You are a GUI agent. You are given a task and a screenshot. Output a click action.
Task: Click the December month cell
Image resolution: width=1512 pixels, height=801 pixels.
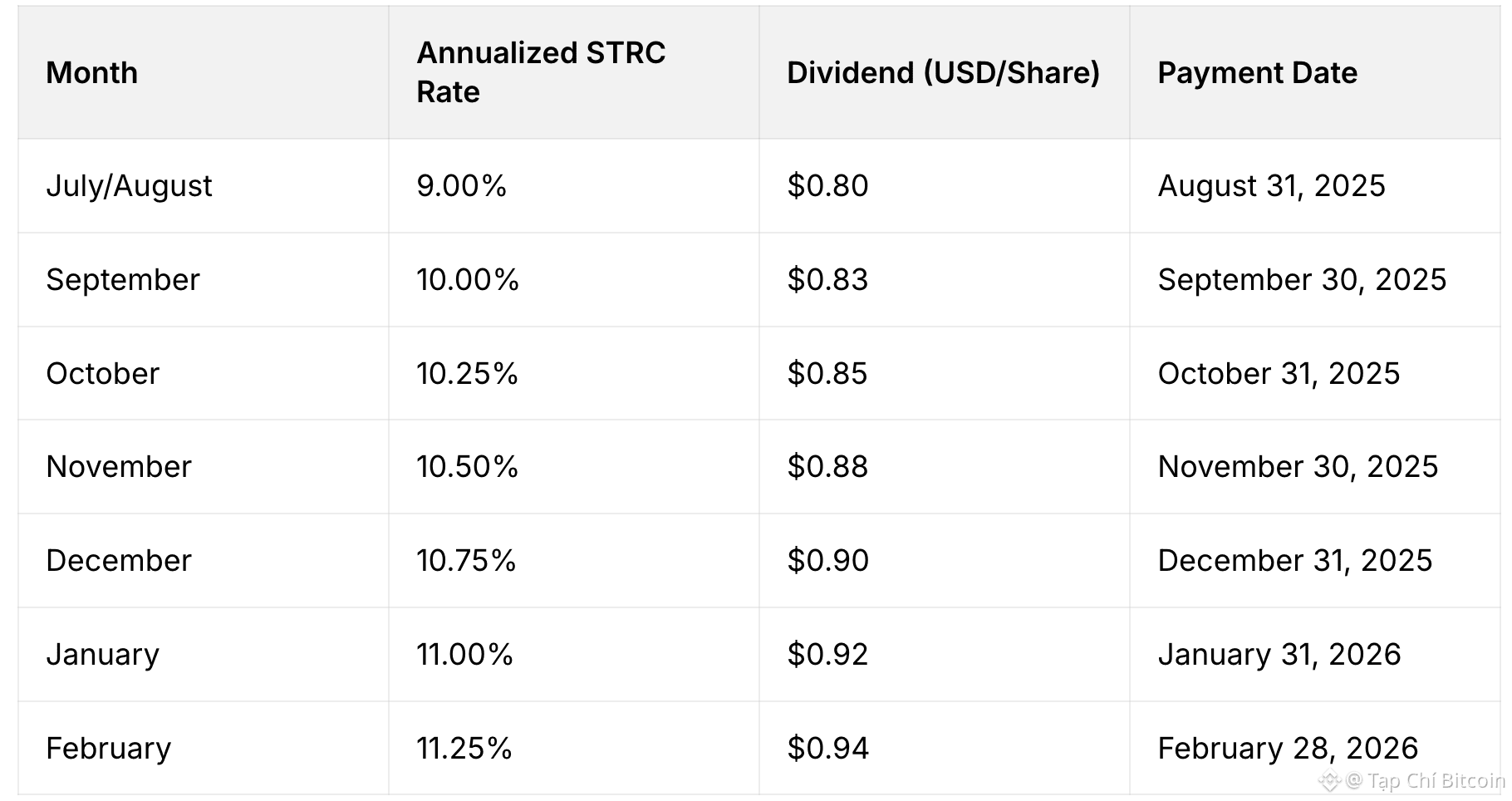coord(119,560)
